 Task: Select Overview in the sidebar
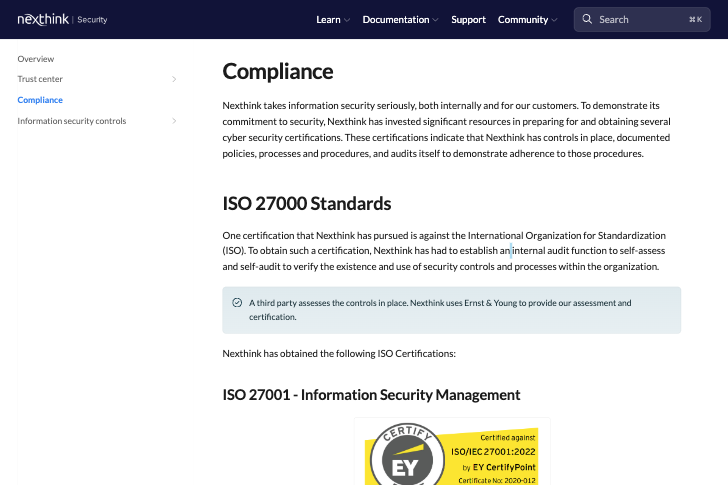click(36, 59)
